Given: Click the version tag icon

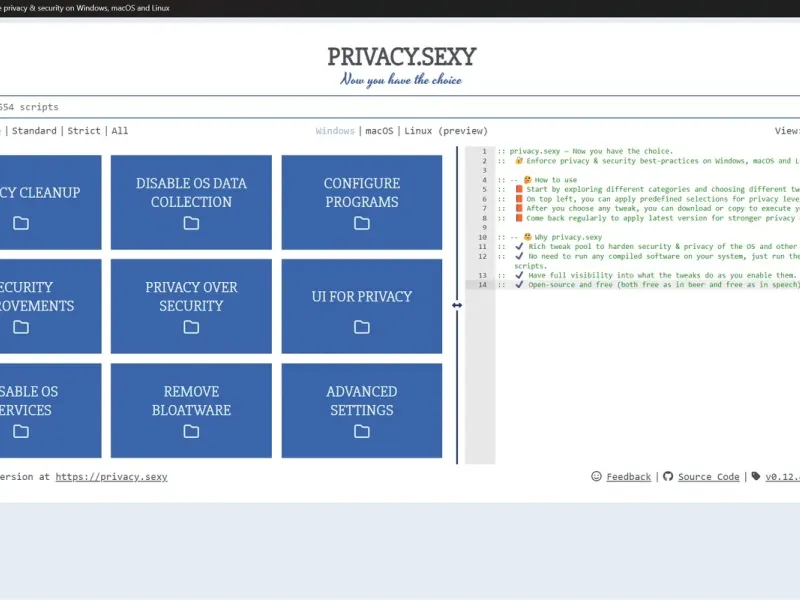Looking at the screenshot, I should tap(756, 476).
